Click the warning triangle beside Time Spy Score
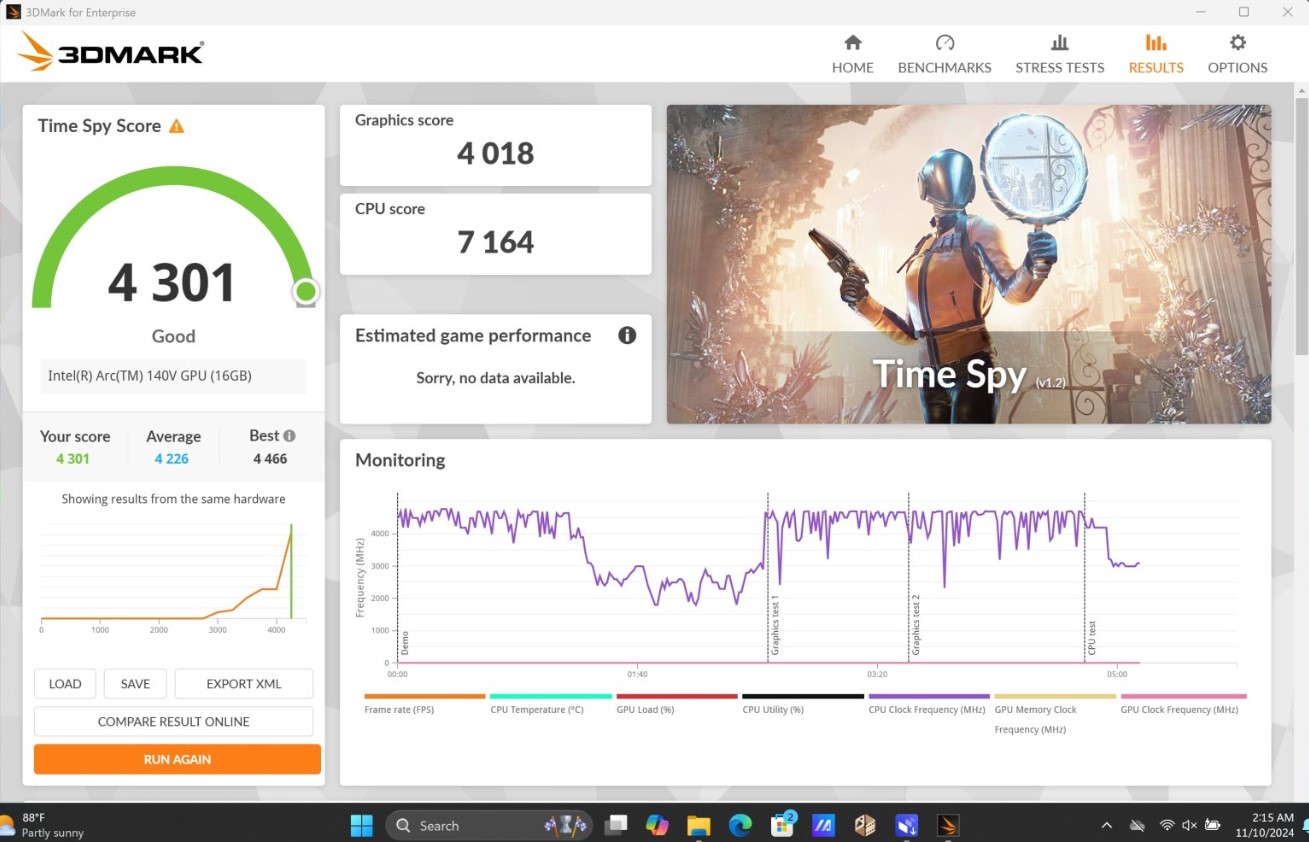The width and height of the screenshot is (1309, 842). [177, 126]
